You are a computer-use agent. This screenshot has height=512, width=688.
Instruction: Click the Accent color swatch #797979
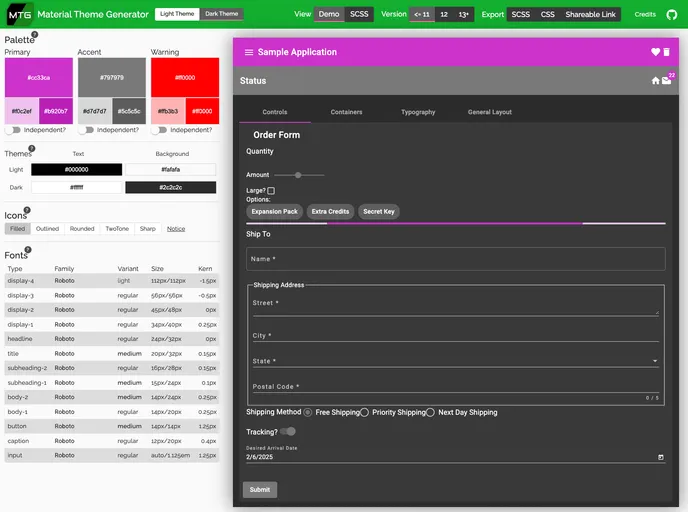coord(112,78)
